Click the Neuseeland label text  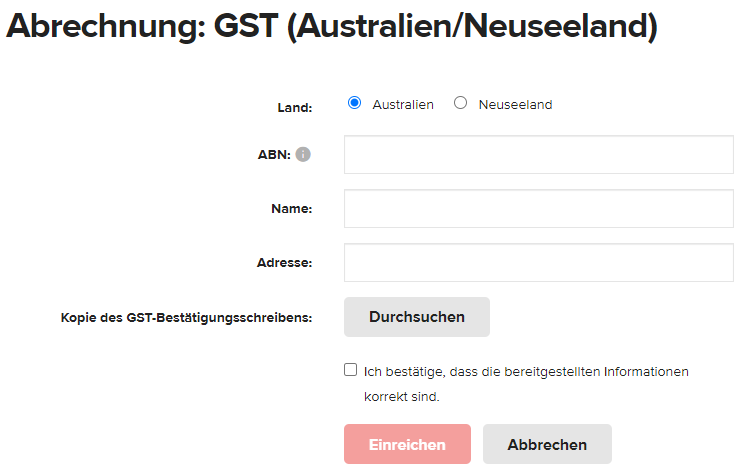pyautogui.click(x=515, y=104)
